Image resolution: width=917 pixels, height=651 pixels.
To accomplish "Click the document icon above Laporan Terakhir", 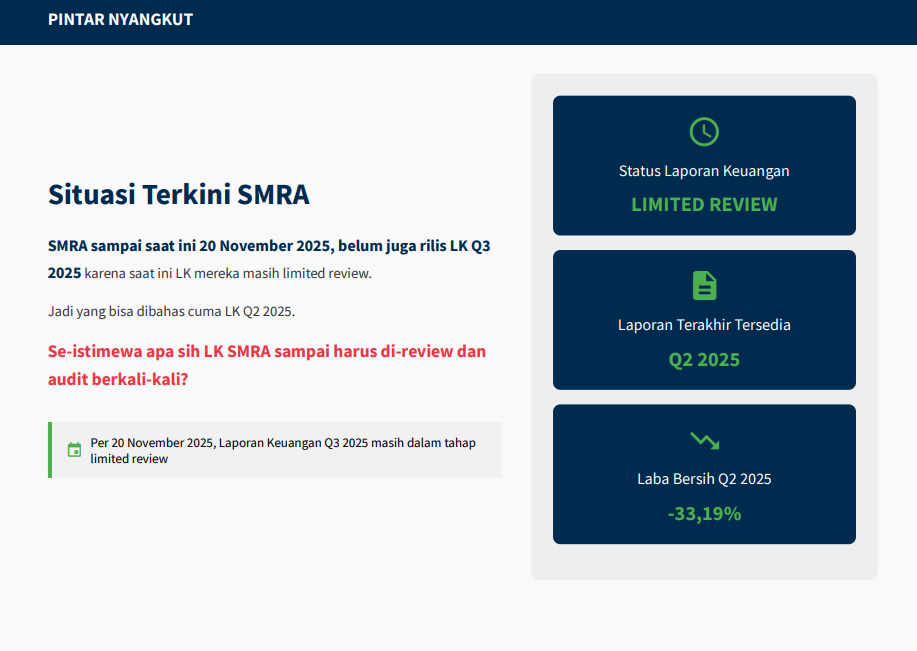I will point(704,285).
